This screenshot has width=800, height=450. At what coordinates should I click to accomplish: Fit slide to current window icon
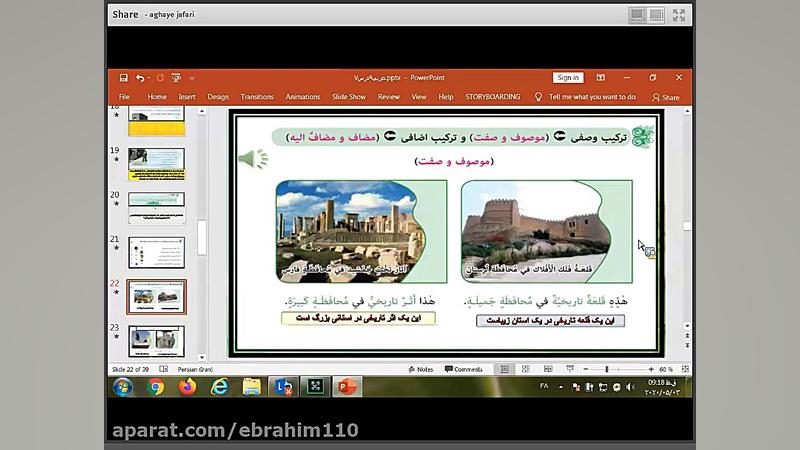pos(685,369)
